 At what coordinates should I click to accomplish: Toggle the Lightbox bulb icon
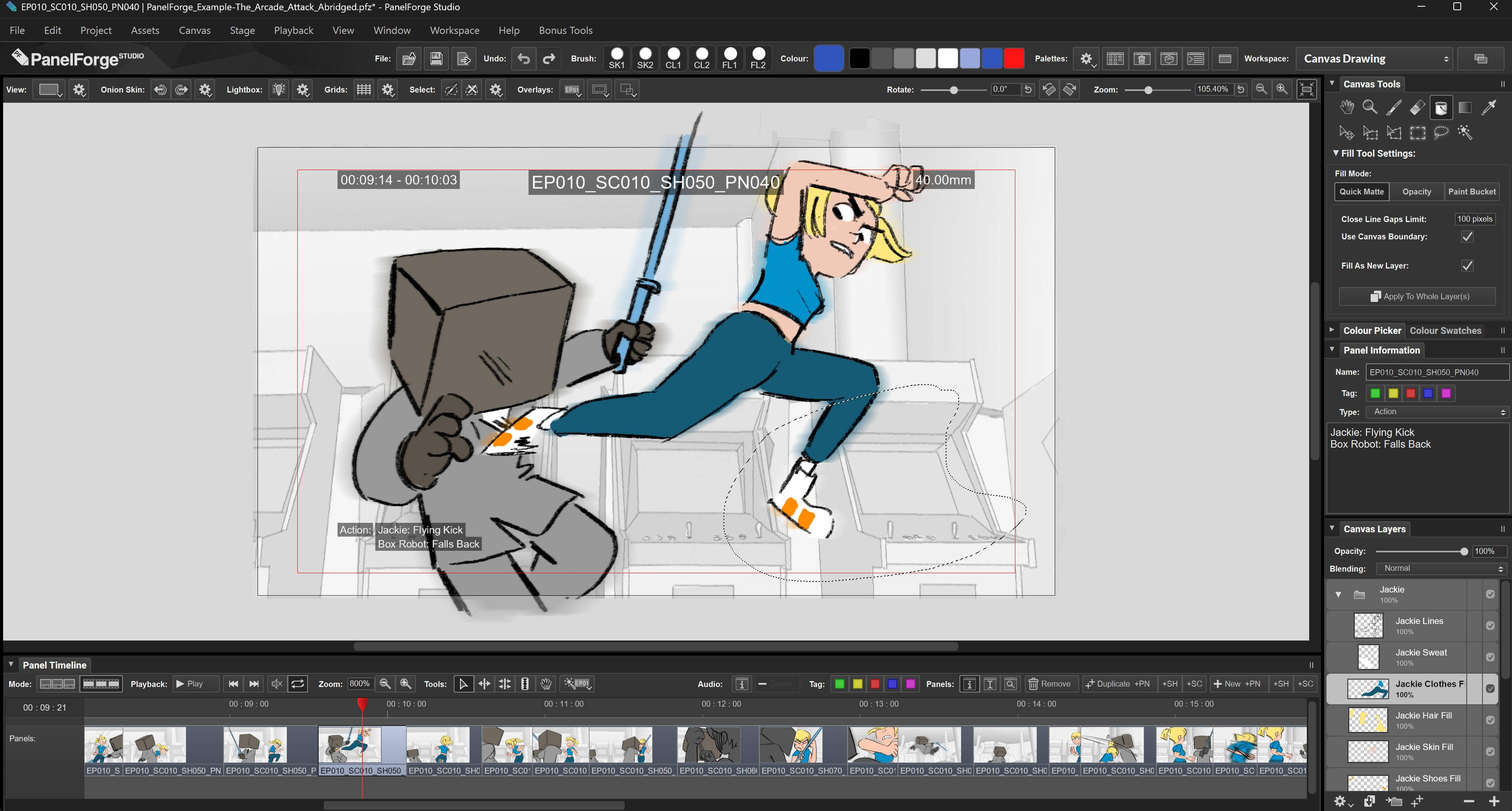(x=279, y=90)
